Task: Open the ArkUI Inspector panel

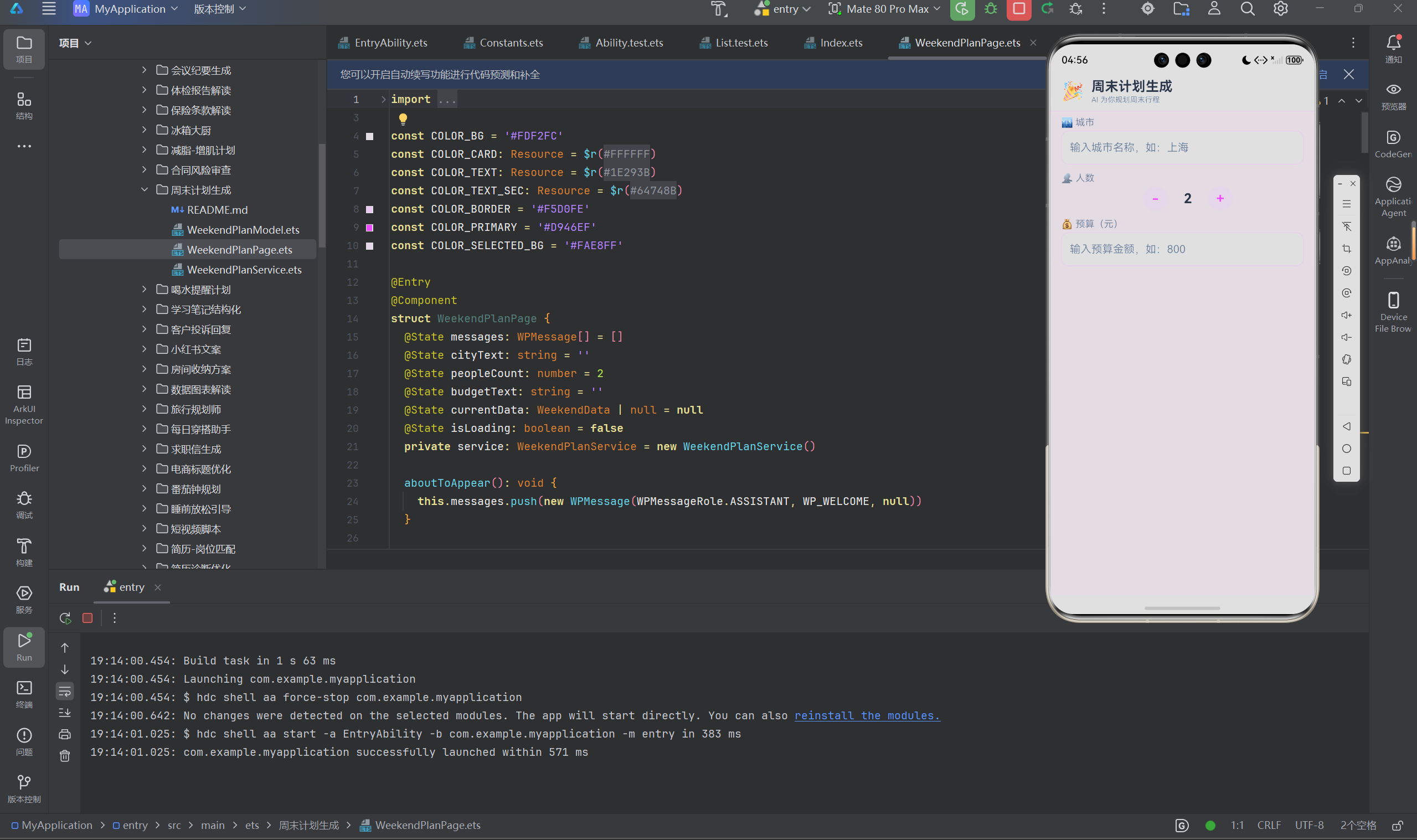Action: (x=24, y=404)
